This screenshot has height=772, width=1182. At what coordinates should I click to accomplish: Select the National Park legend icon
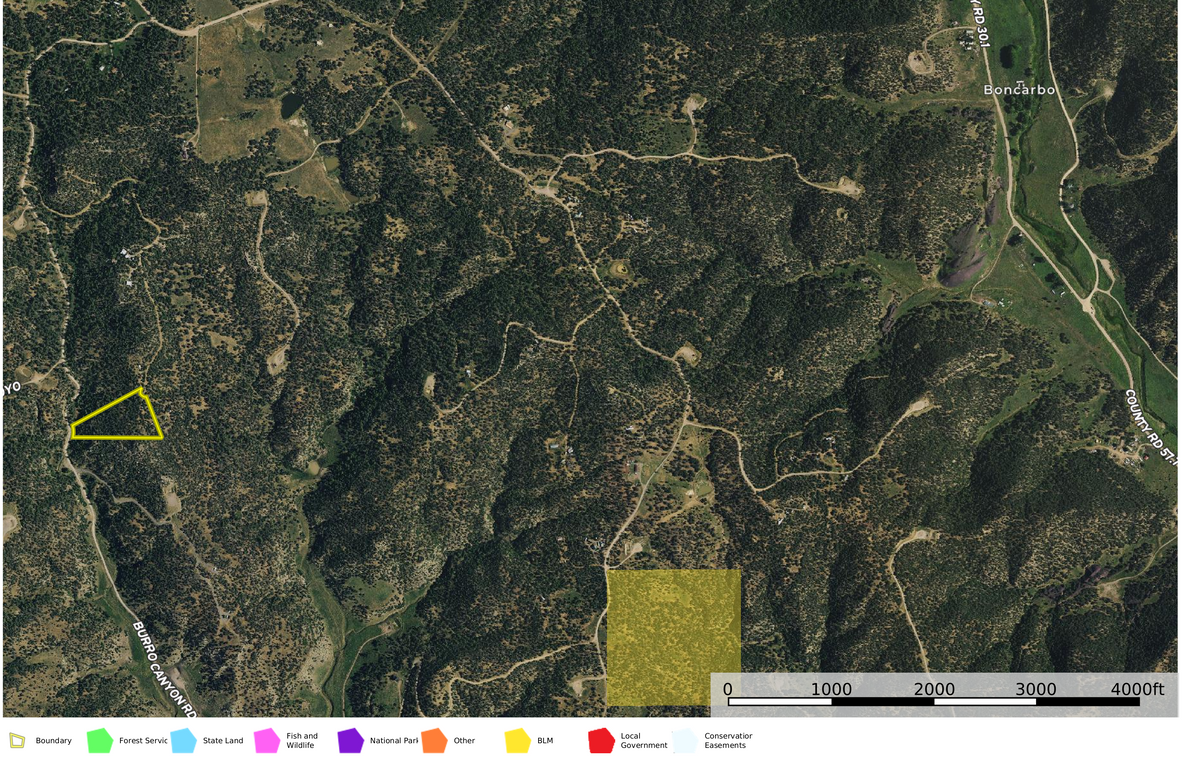pos(350,740)
